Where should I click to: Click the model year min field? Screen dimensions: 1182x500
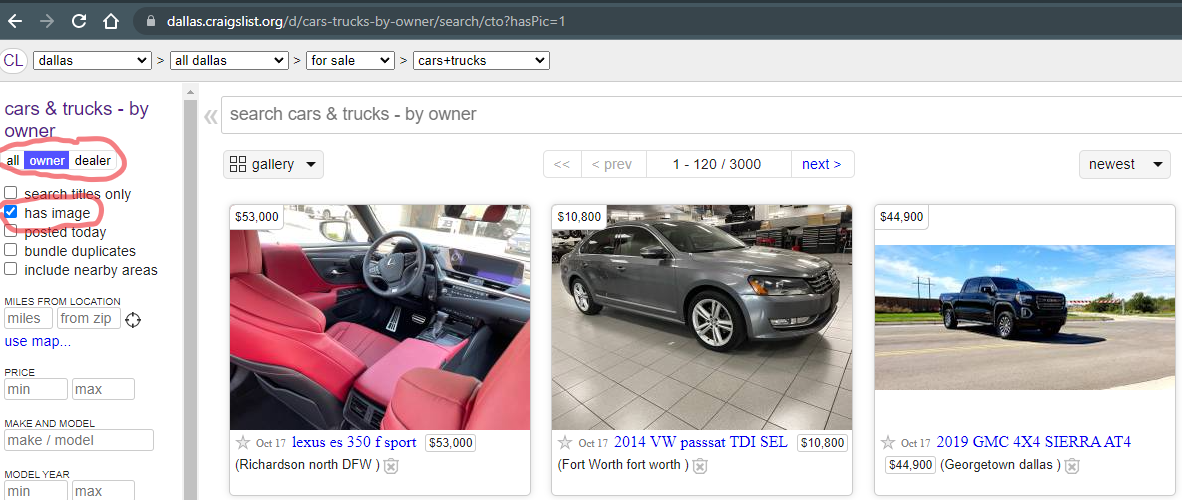(x=36, y=491)
